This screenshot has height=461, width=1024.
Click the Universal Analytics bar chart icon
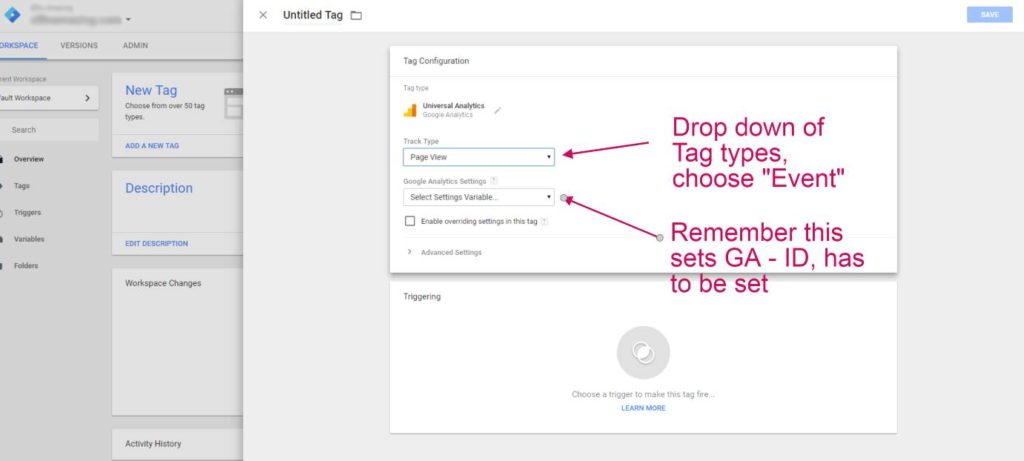410,110
